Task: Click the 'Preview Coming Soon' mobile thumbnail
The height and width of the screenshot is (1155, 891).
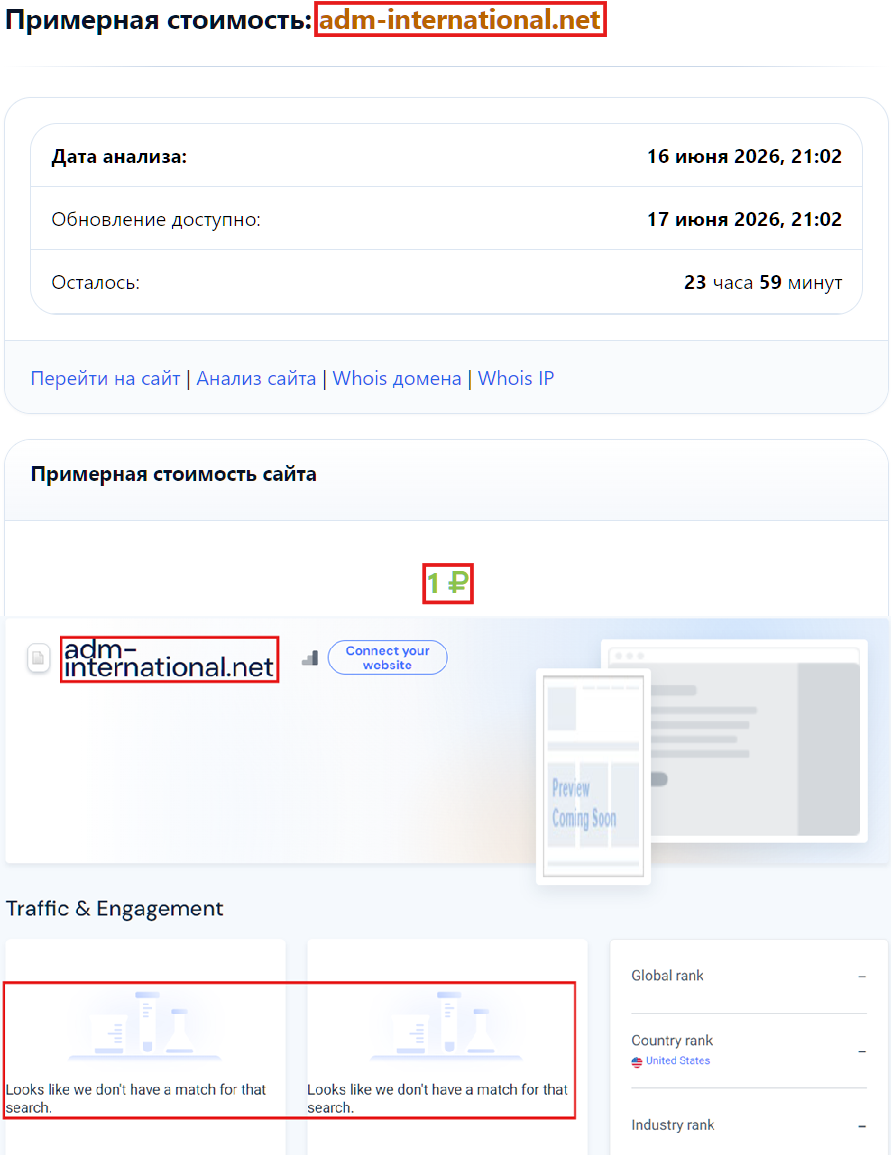Action: pos(594,776)
